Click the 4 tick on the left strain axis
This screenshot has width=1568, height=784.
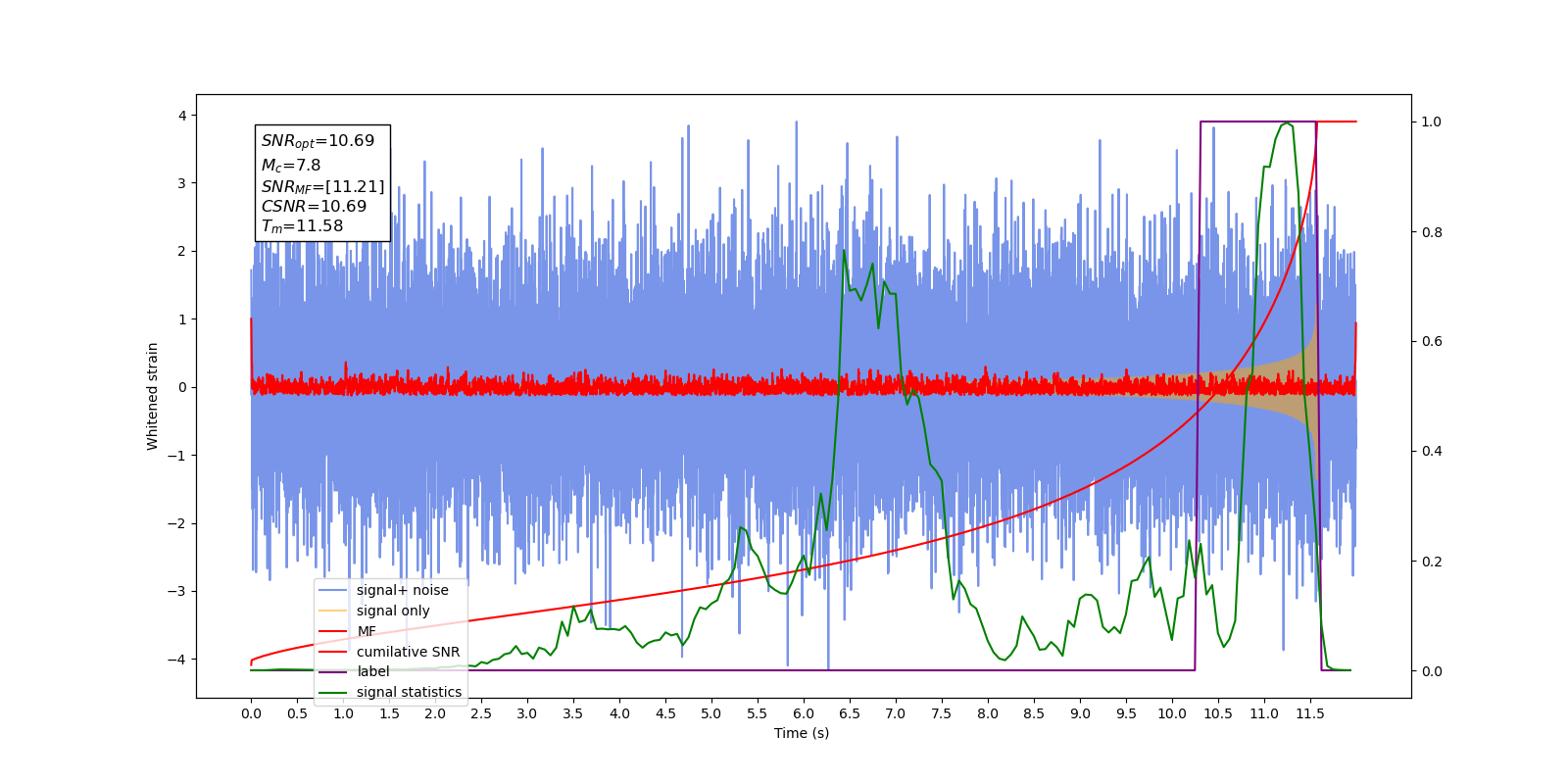click(181, 116)
